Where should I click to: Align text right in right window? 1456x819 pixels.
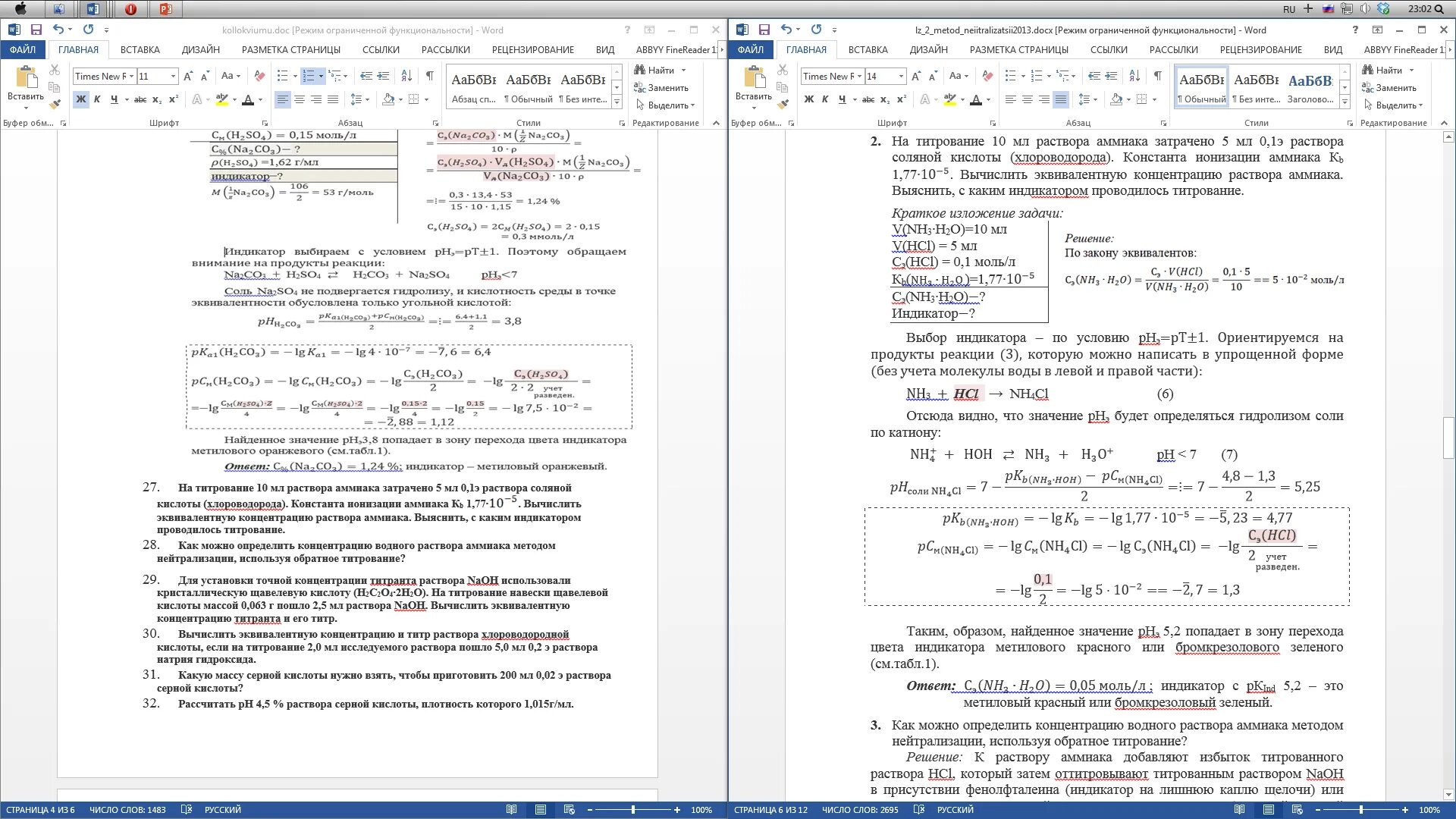coord(1044,99)
